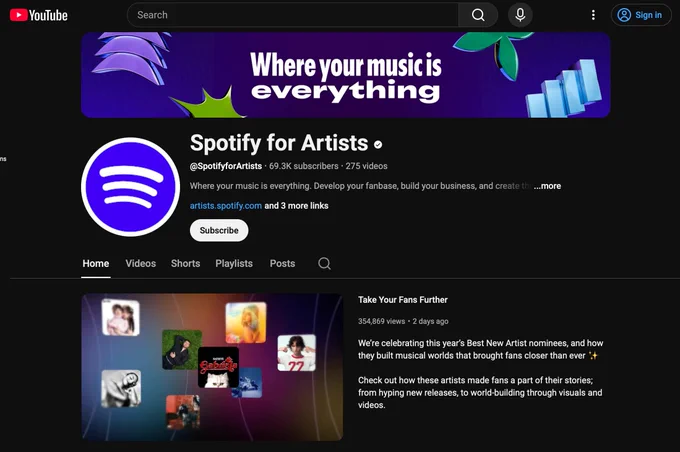
Task: Click the '354,869 views' text
Action: pos(382,321)
